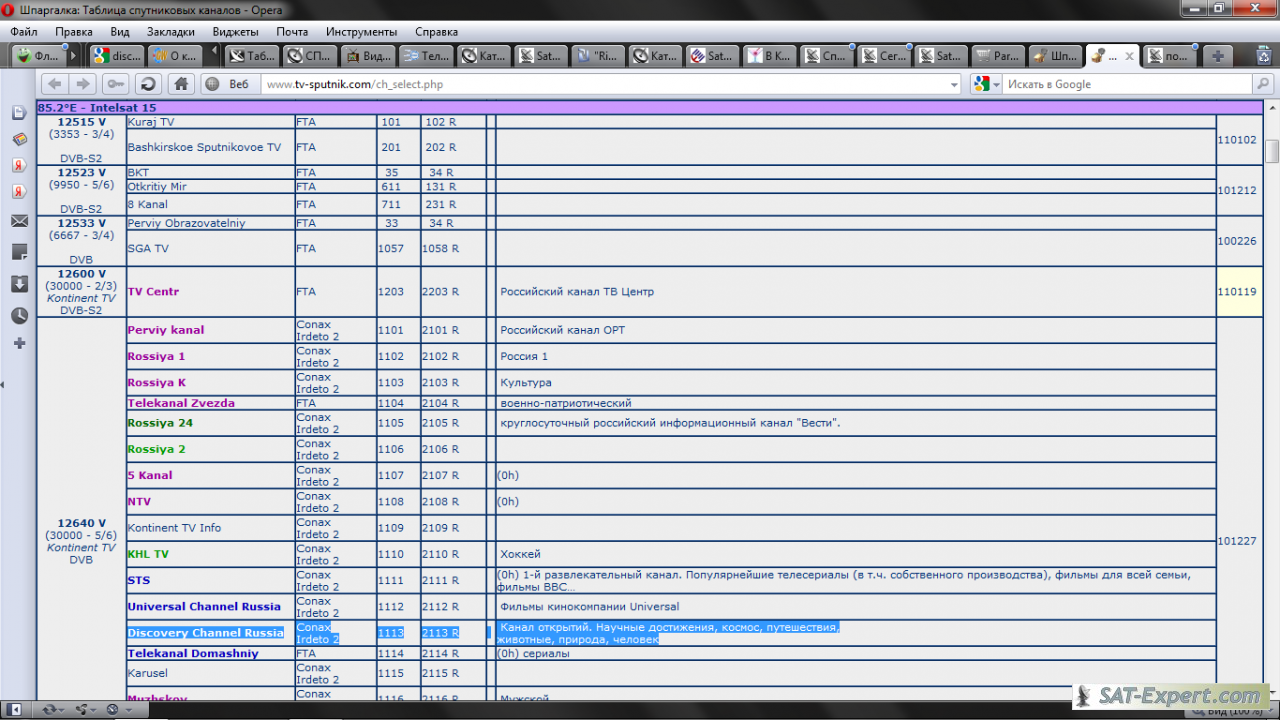
Task: Open the Telekanal Domashniy link
Action: 193,654
